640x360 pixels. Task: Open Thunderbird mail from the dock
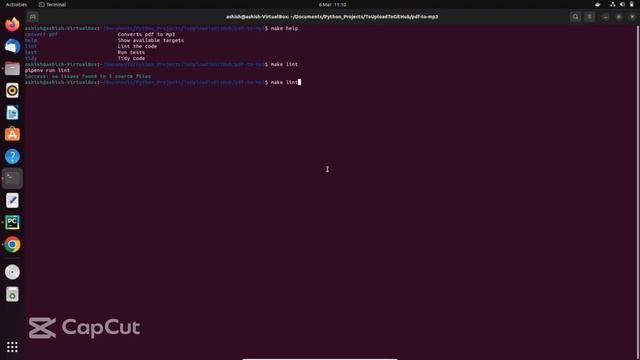[12, 46]
